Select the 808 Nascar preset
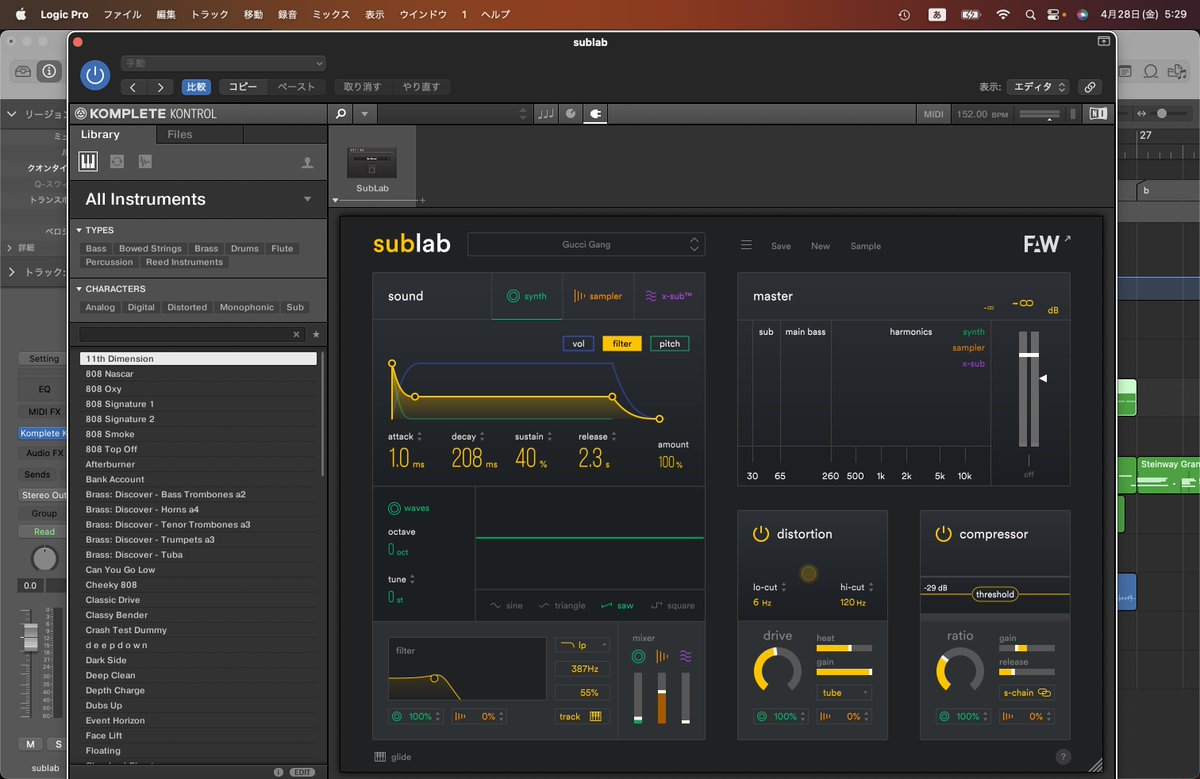 coord(198,374)
